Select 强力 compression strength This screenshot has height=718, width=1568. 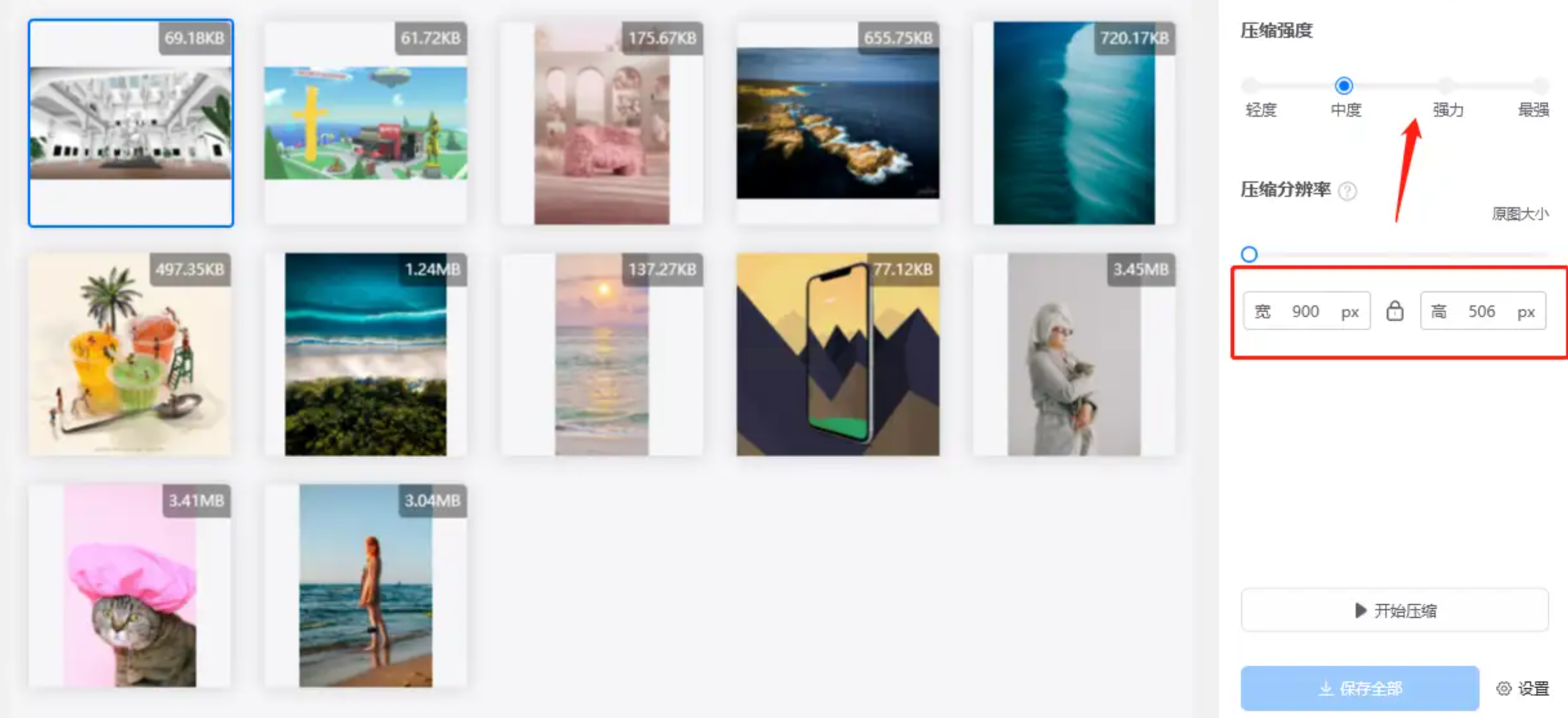[1445, 85]
